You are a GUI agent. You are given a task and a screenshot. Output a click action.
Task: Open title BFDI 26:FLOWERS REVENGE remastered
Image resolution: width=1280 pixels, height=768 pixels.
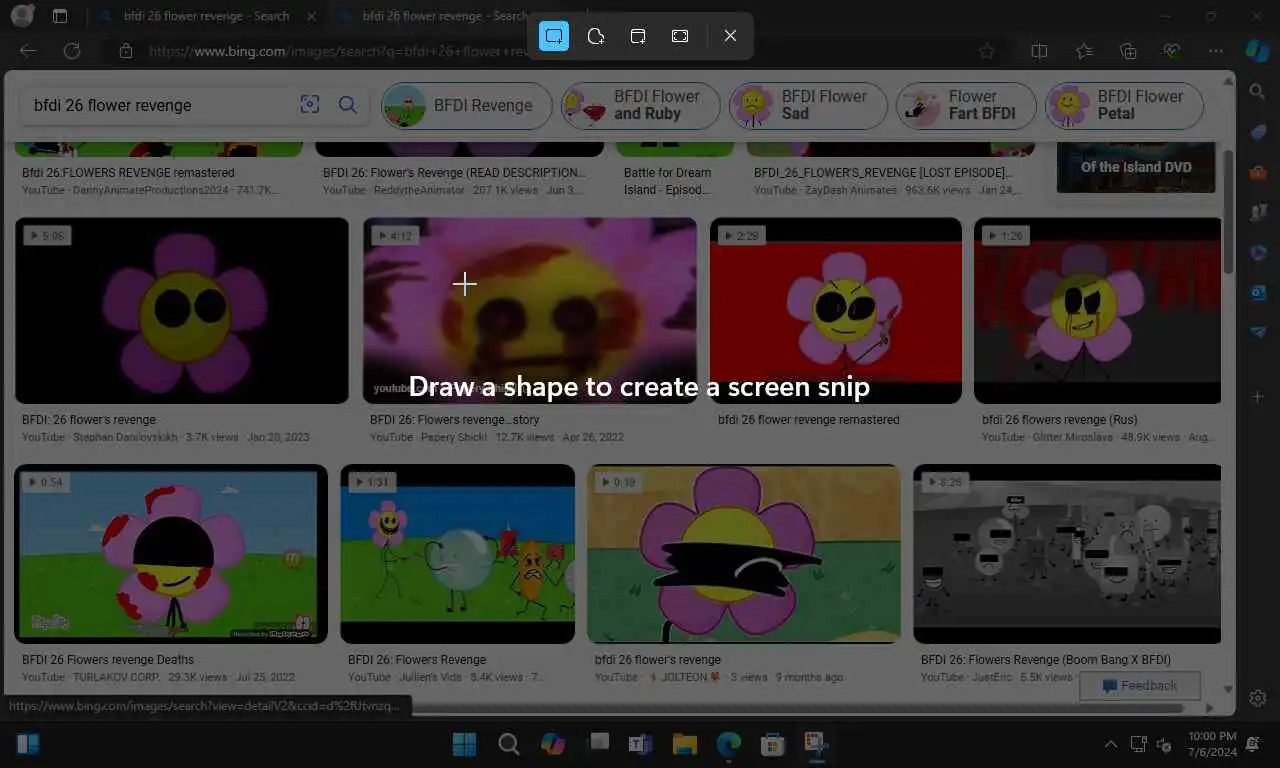coord(128,173)
